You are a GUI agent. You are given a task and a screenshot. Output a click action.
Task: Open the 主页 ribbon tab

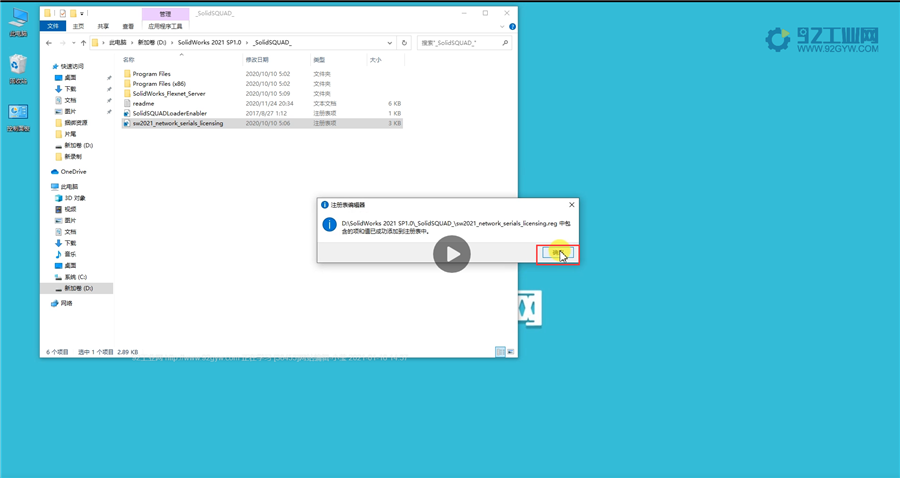[x=79, y=26]
